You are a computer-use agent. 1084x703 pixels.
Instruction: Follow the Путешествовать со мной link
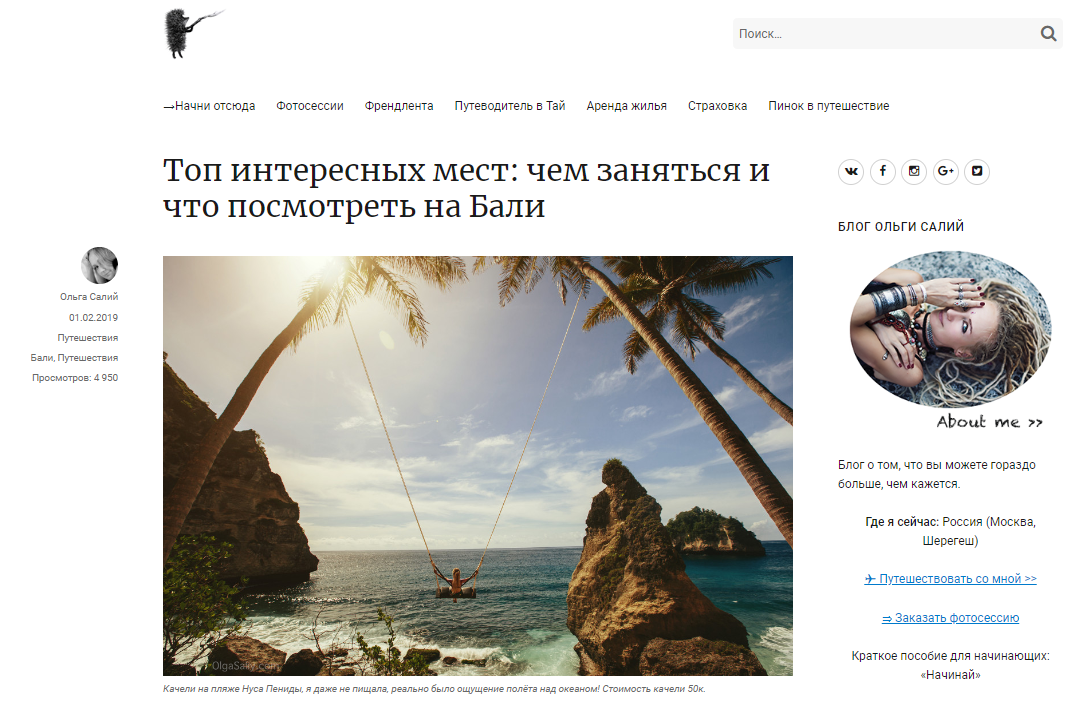[950, 579]
